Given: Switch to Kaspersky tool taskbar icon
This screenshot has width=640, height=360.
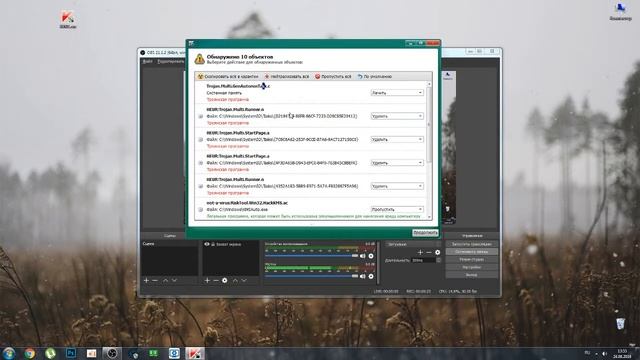Looking at the screenshot, I should [195, 353].
